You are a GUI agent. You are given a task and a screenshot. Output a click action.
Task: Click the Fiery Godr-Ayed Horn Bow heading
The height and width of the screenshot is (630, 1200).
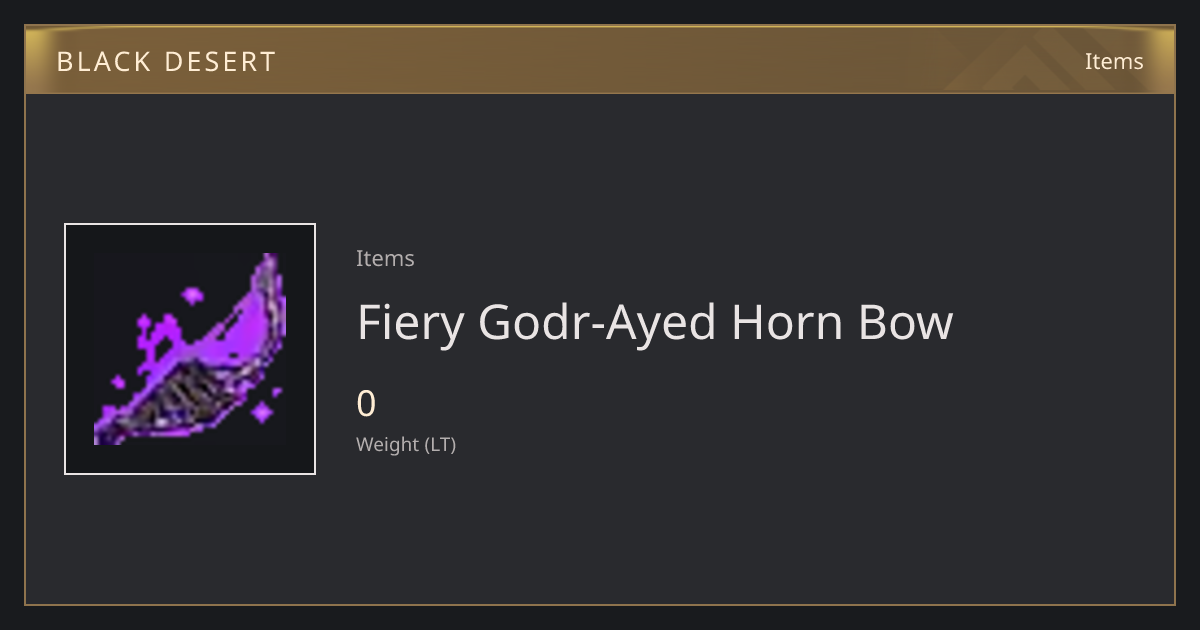tap(655, 322)
